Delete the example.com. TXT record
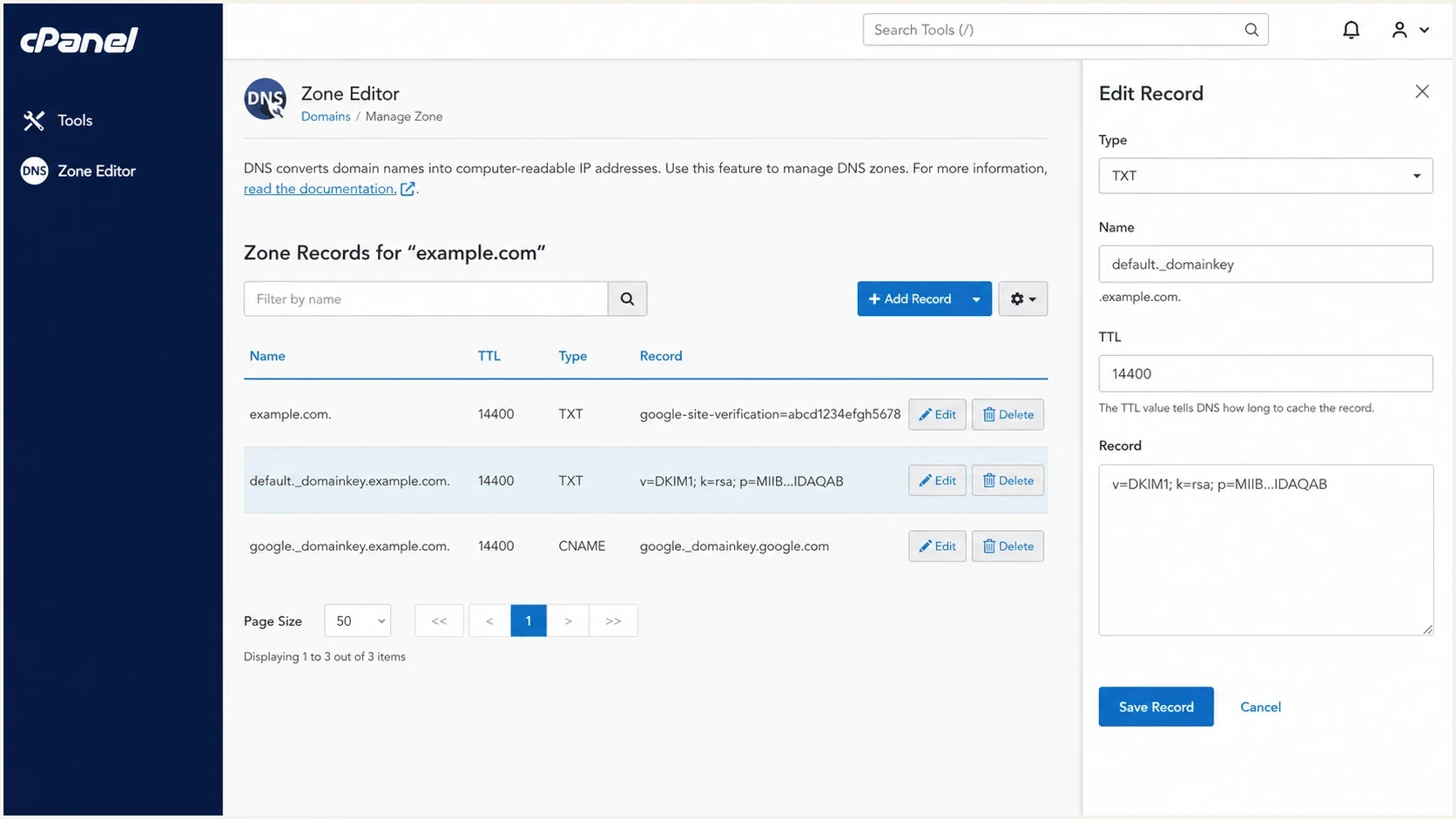This screenshot has width=1456, height=819. (x=1008, y=414)
